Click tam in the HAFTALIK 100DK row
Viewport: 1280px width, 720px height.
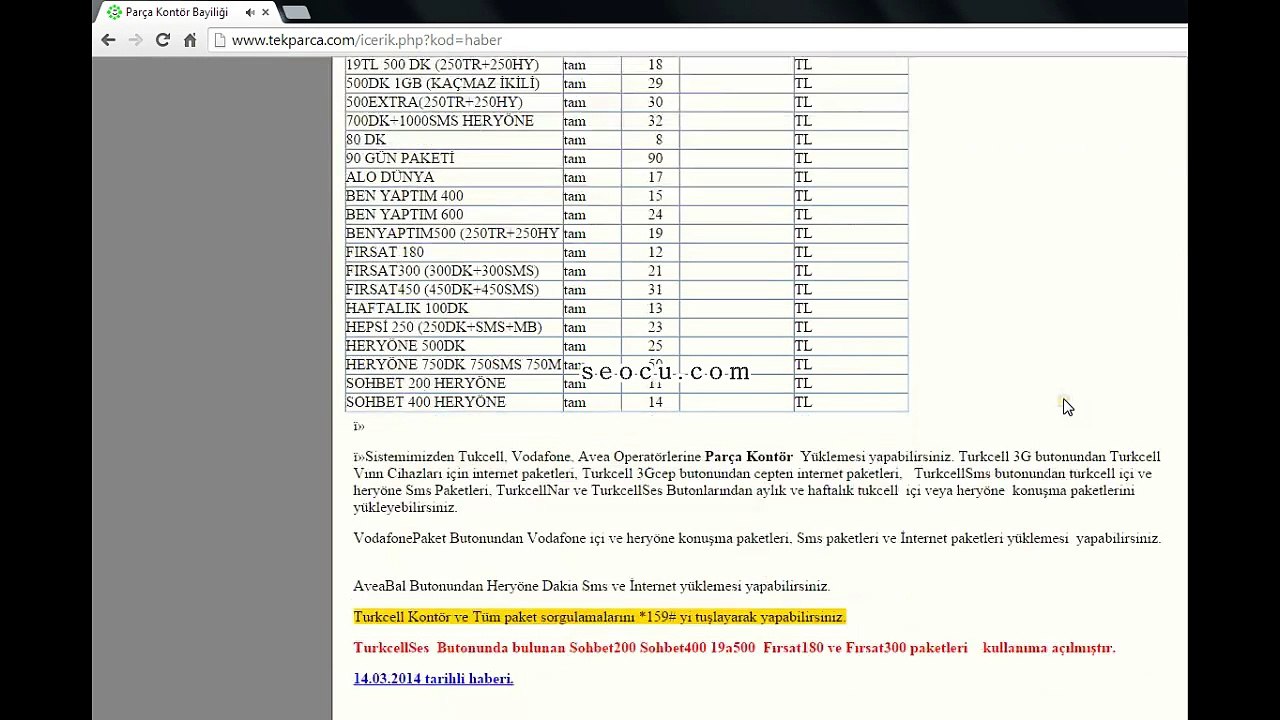pos(574,309)
